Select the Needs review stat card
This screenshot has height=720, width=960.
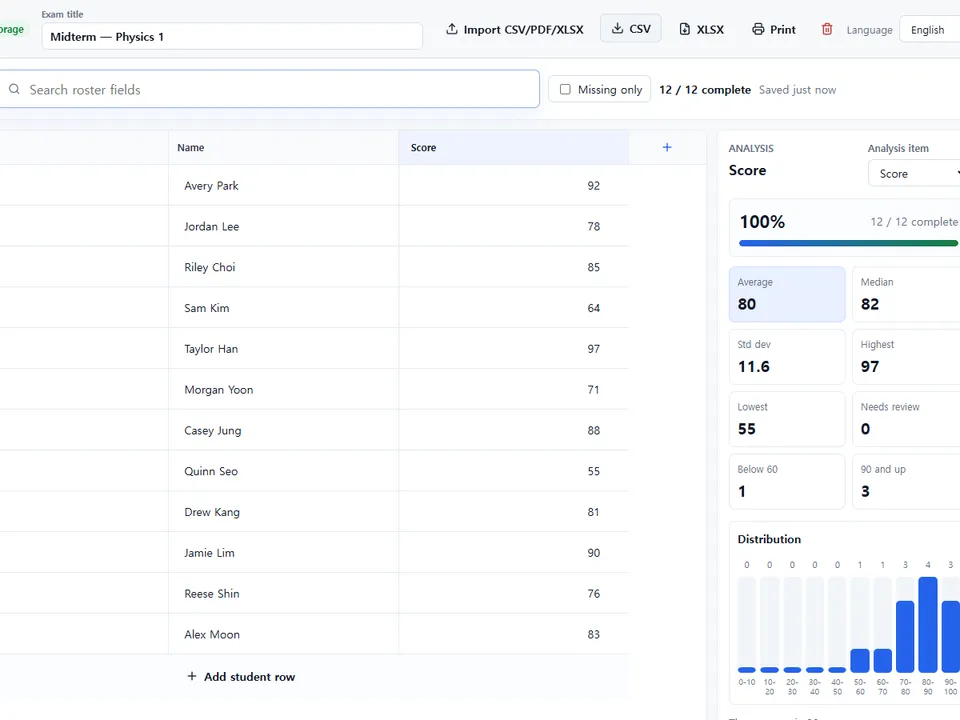pyautogui.click(x=906, y=419)
